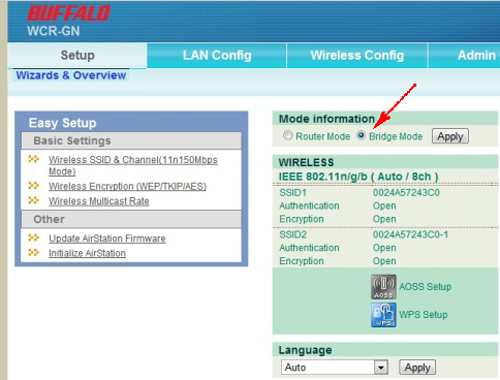Screen dimensions: 500x380
Task: Open Update AirStation Firmware link
Action: (x=107, y=238)
